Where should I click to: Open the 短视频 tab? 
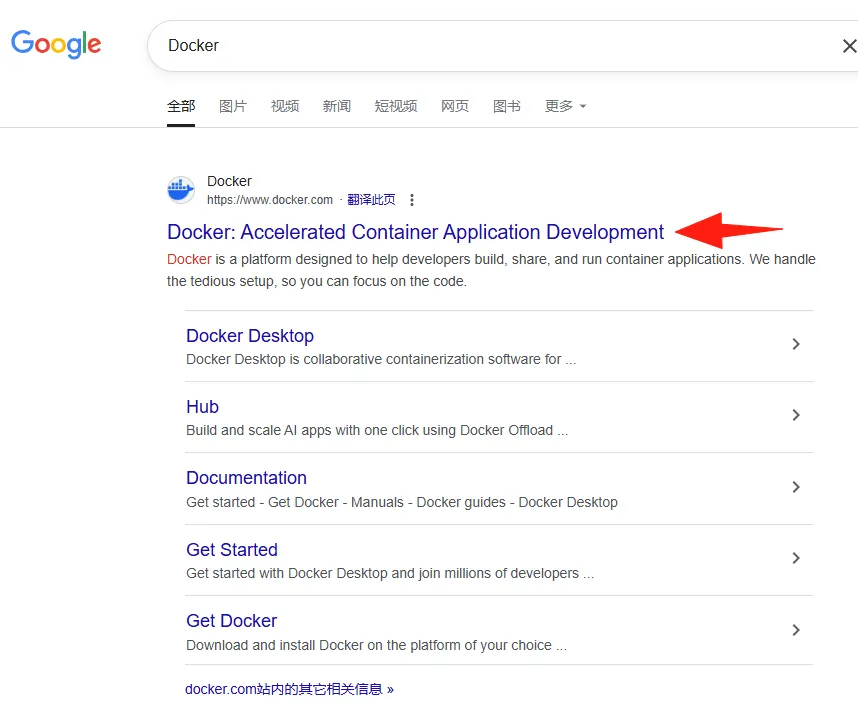(396, 106)
